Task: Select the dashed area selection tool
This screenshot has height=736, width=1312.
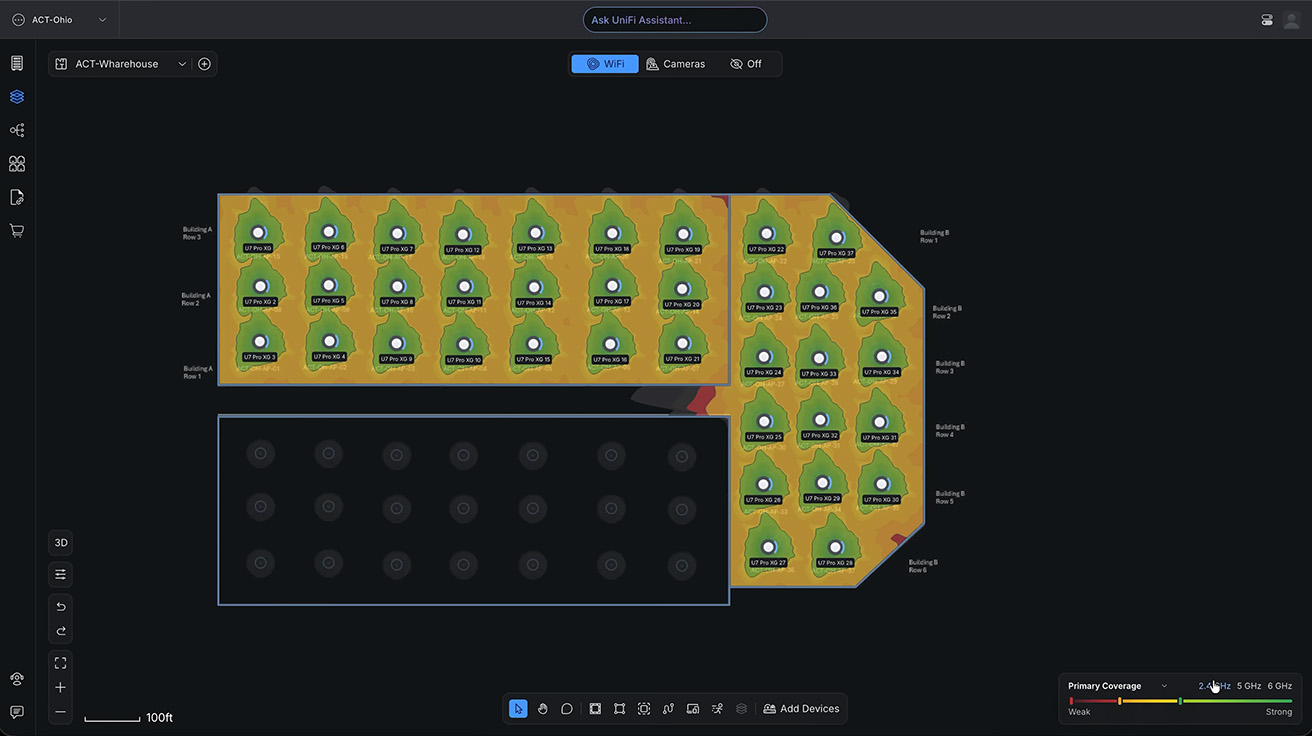Action: coord(644,708)
